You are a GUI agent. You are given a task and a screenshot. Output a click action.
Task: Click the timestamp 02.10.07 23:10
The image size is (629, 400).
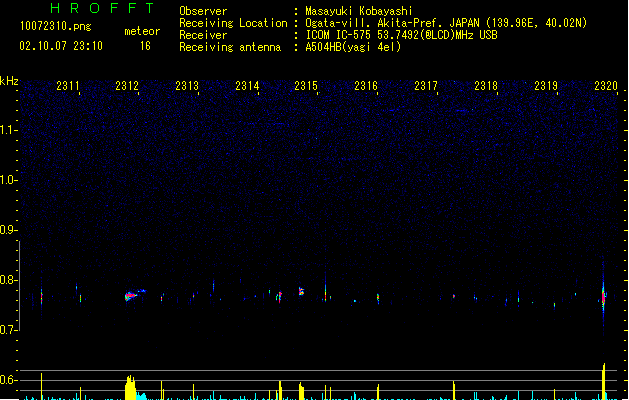click(61, 46)
